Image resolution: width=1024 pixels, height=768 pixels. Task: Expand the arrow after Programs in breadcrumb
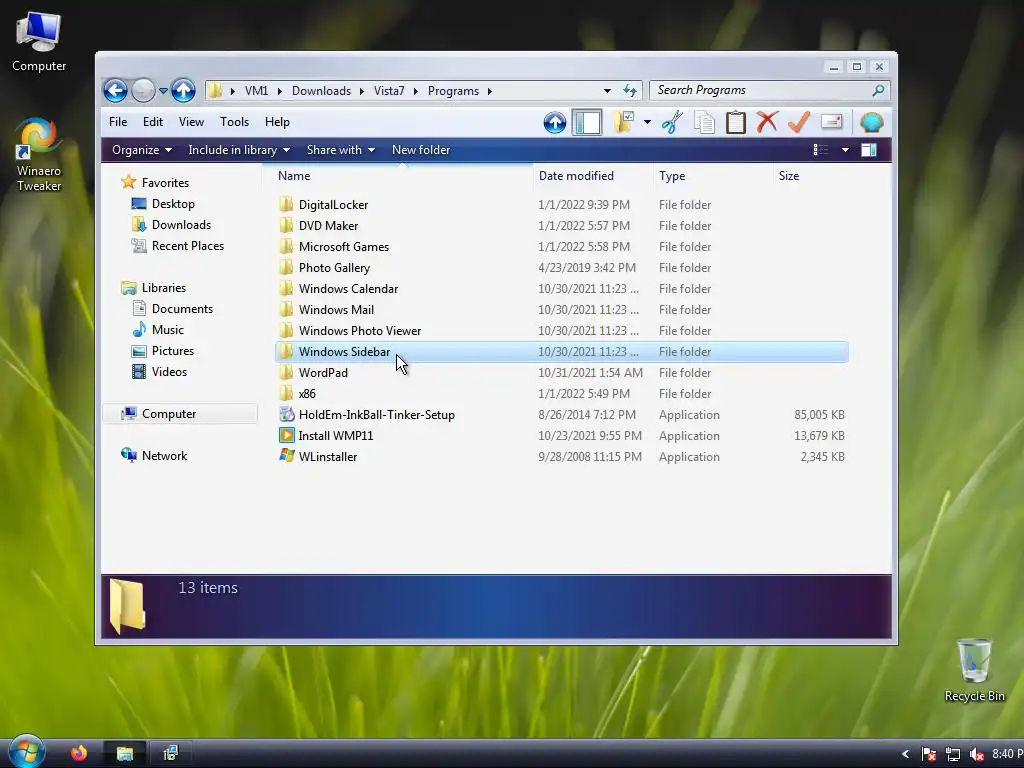pos(489,91)
